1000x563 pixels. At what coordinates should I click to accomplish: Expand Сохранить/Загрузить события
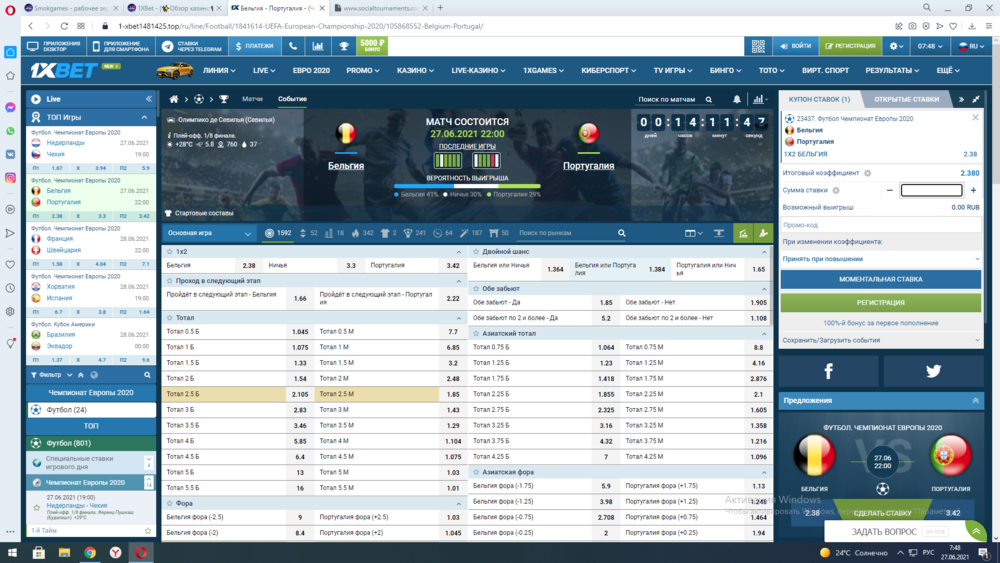881,340
